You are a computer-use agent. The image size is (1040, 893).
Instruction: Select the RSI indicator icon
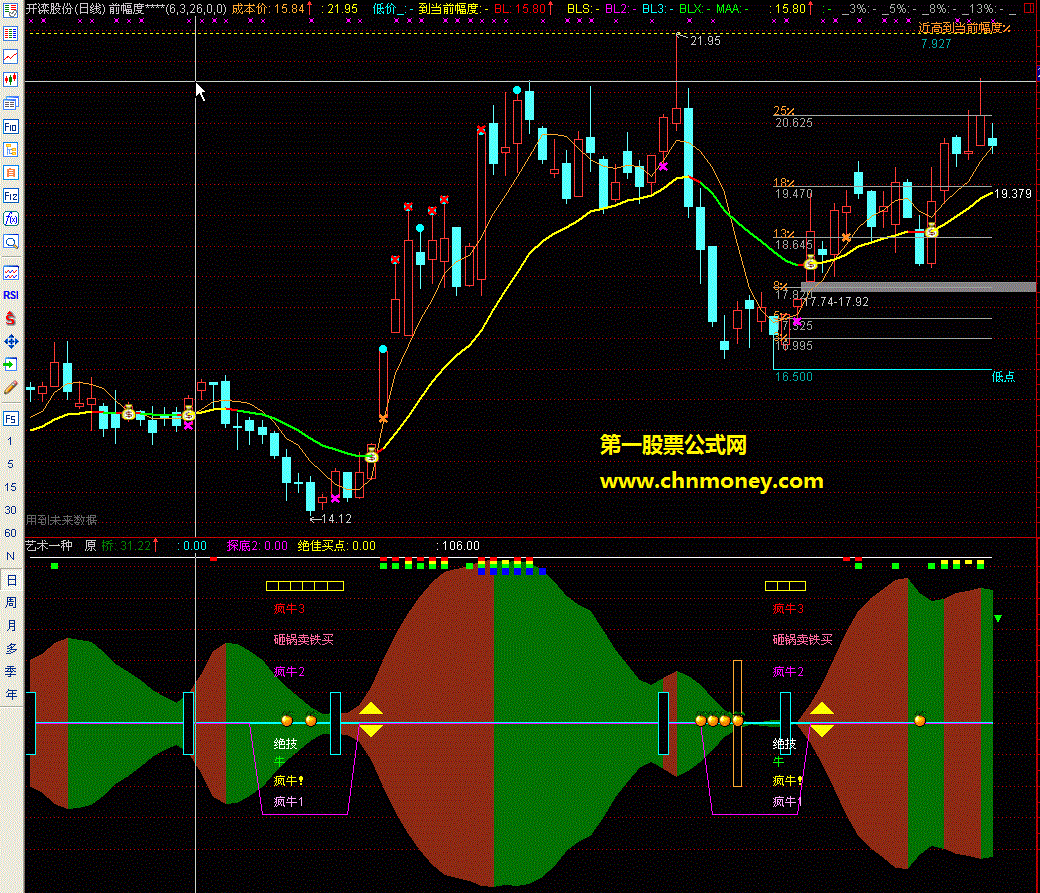click(11, 295)
